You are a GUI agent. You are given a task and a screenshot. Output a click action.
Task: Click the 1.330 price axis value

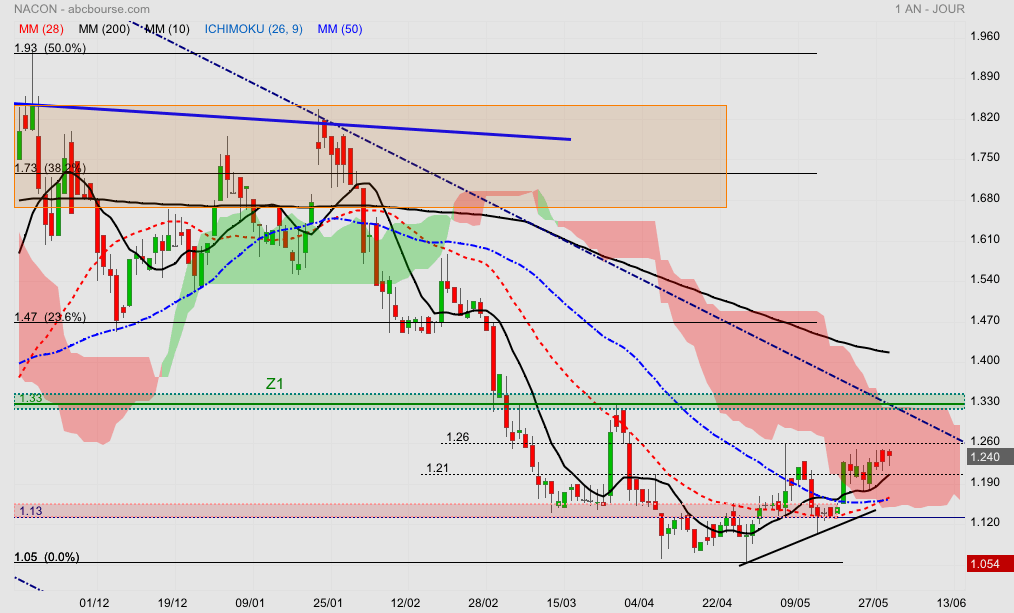click(x=985, y=401)
